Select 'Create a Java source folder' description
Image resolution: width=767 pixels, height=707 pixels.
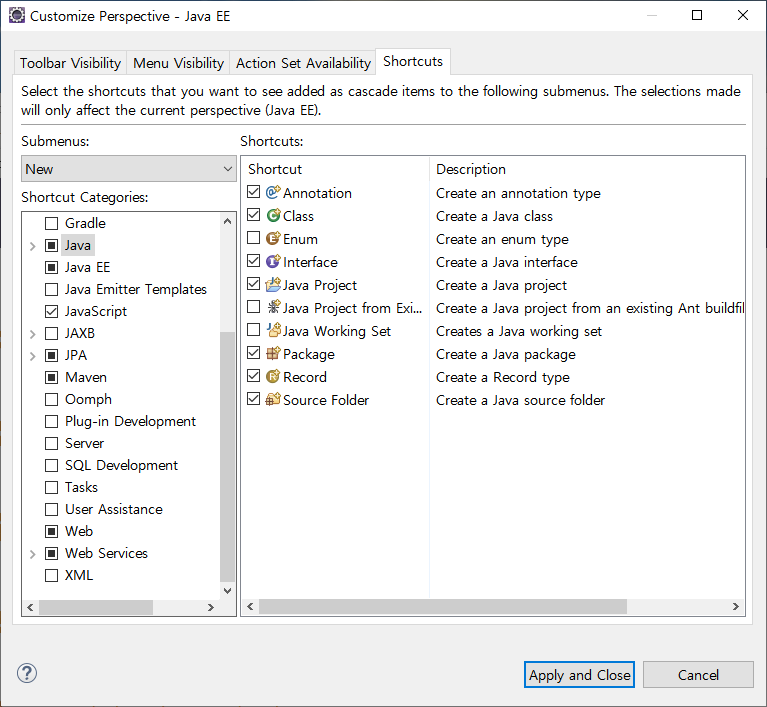click(520, 400)
